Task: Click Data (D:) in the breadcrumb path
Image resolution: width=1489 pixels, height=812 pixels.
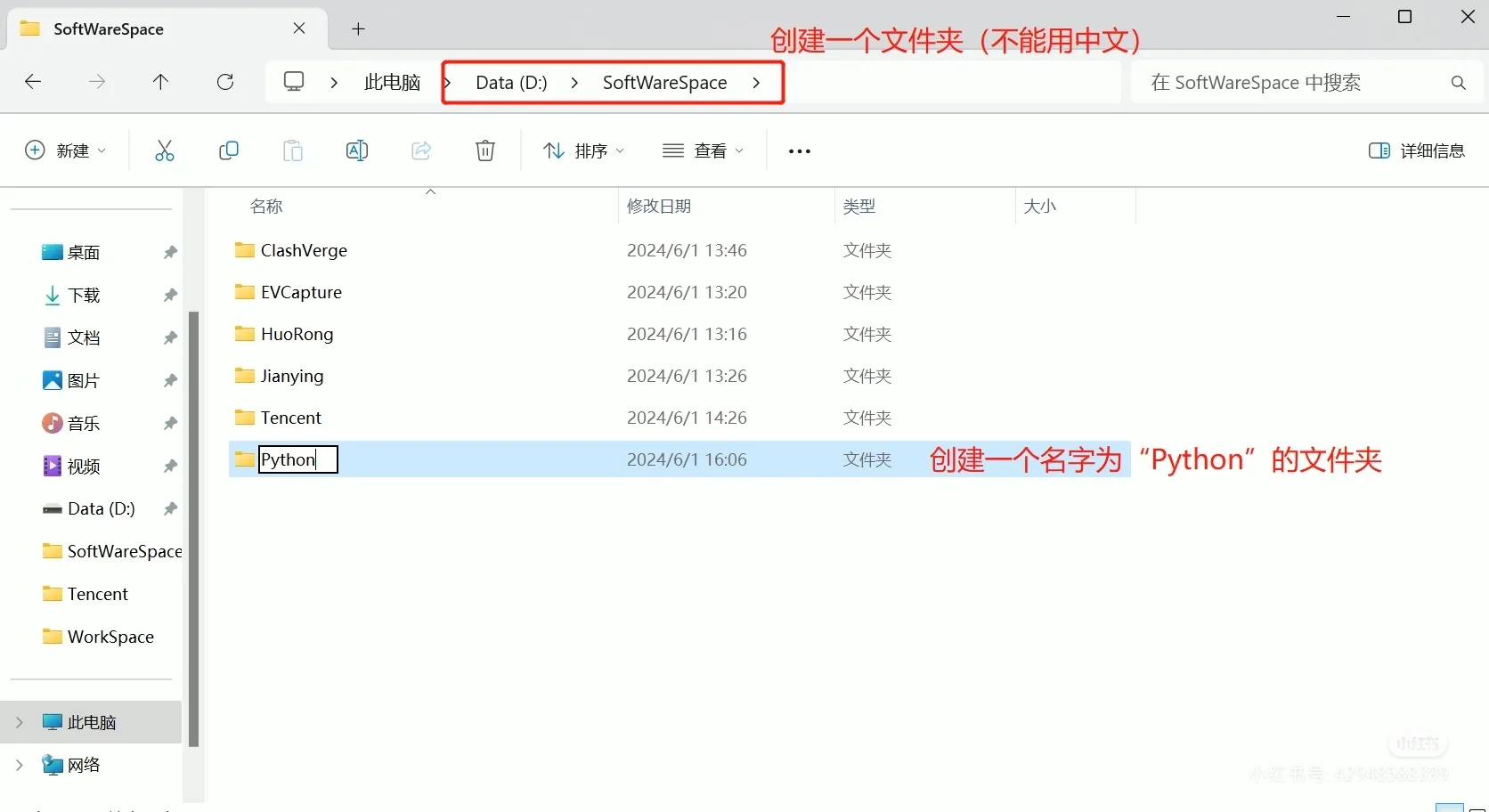Action: pos(509,82)
